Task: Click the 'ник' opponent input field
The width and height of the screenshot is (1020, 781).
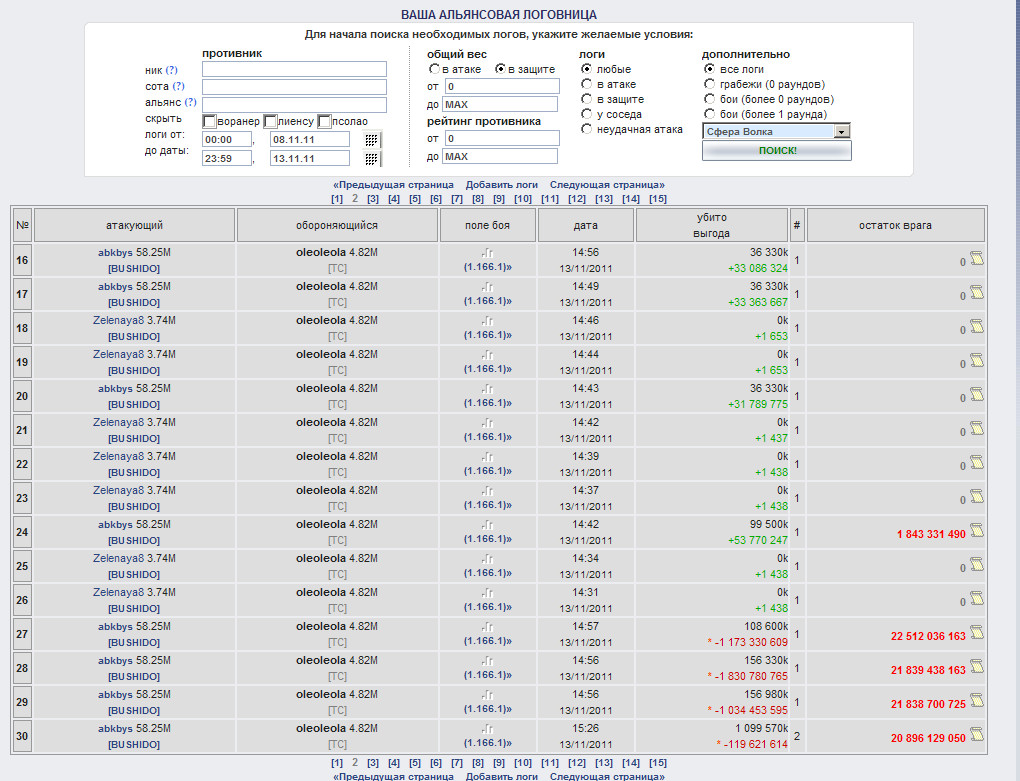Action: [x=294, y=70]
